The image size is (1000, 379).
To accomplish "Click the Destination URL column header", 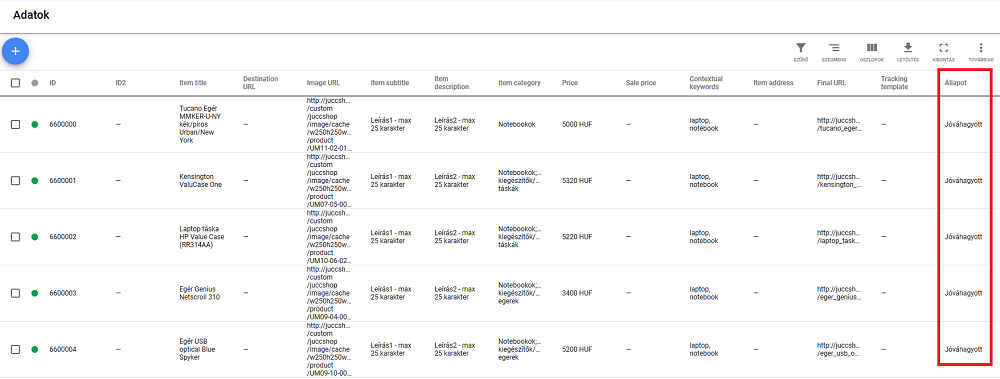I will (x=261, y=82).
